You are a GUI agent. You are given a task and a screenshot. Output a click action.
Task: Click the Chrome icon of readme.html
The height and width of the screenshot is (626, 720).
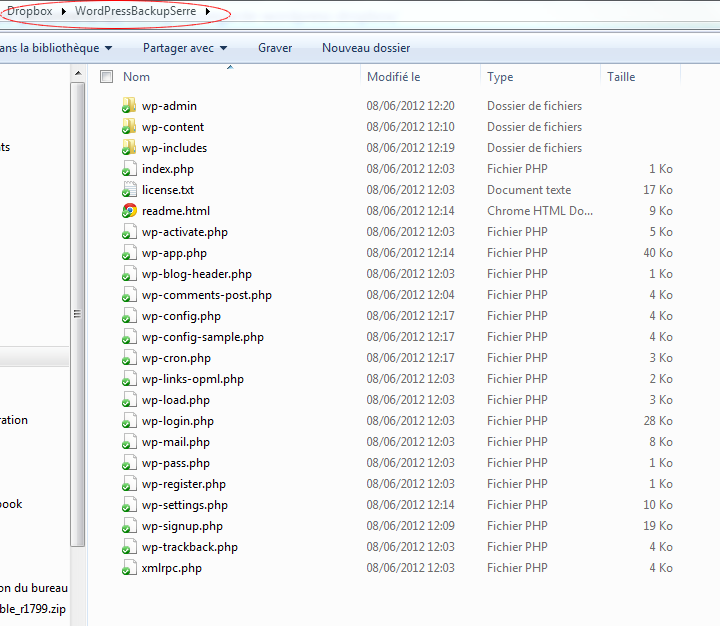(x=129, y=211)
